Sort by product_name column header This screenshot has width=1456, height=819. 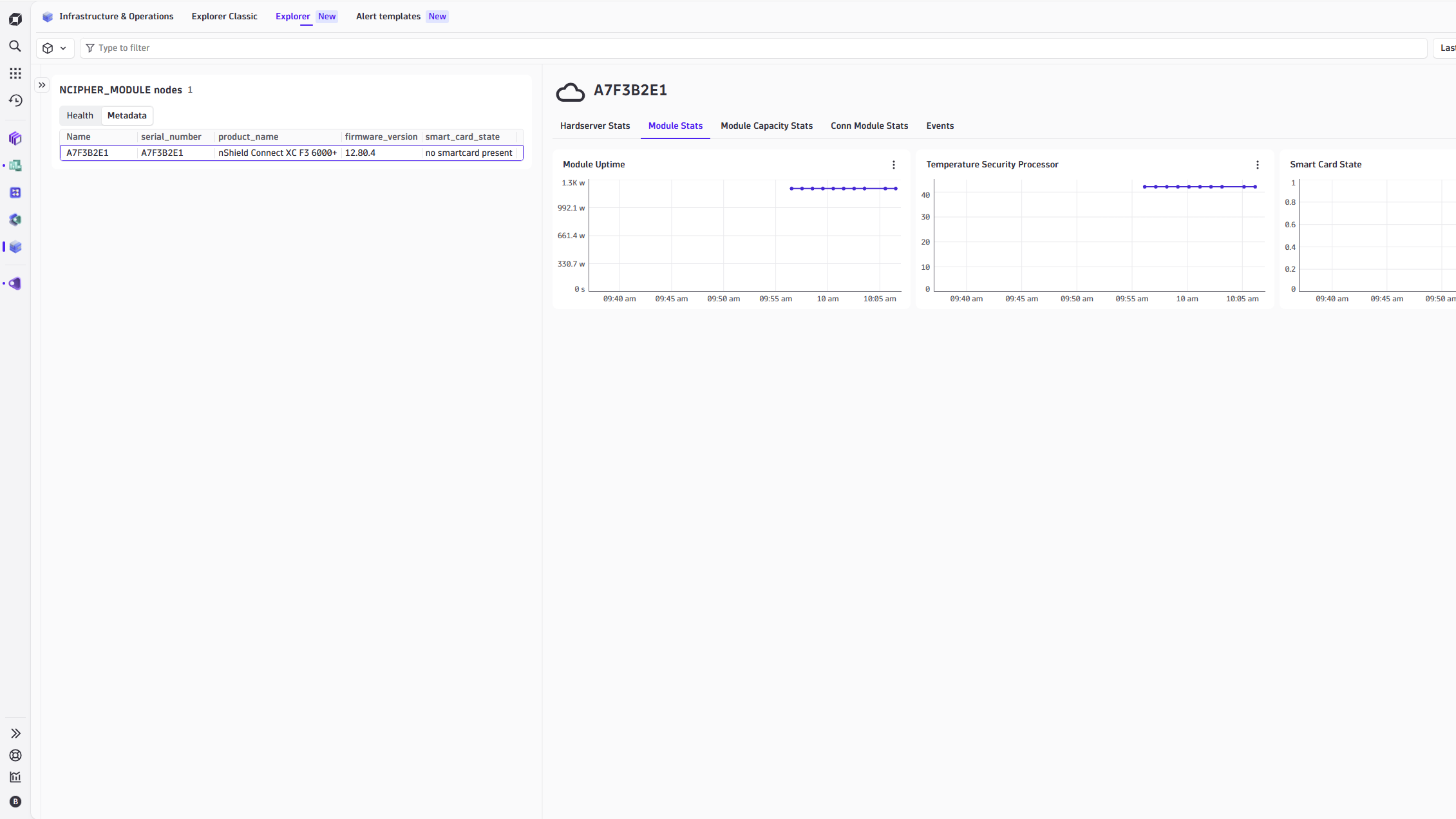248,137
